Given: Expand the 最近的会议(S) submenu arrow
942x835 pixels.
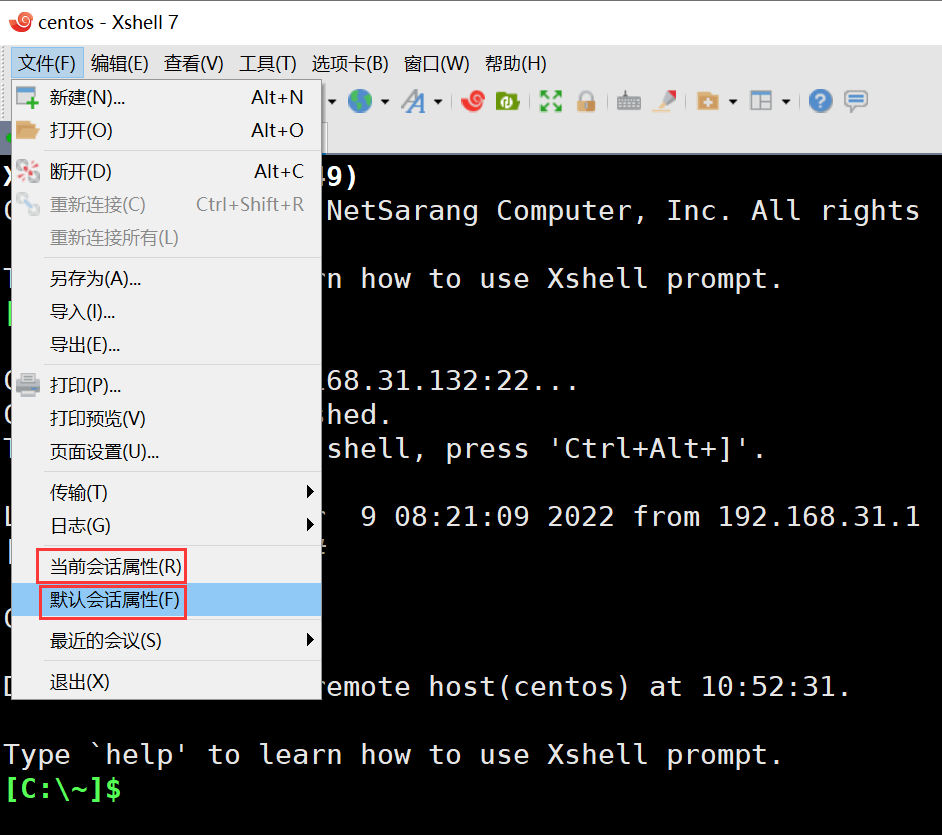Looking at the screenshot, I should pos(310,640).
